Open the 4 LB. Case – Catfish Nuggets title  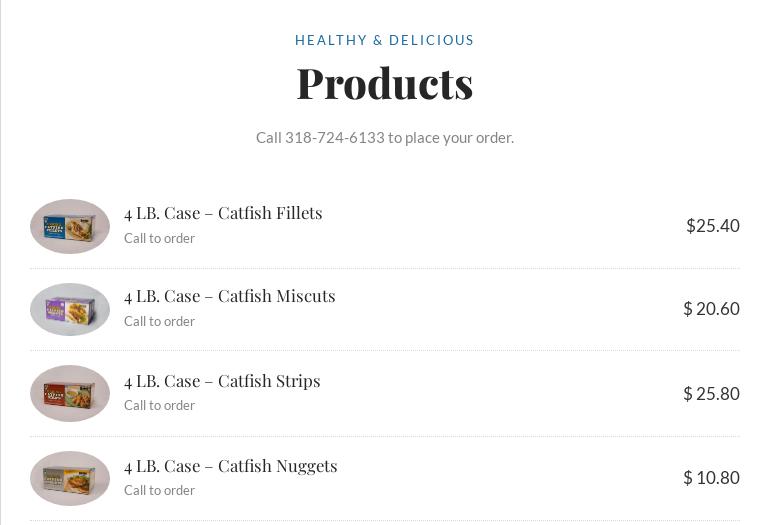coord(230,466)
